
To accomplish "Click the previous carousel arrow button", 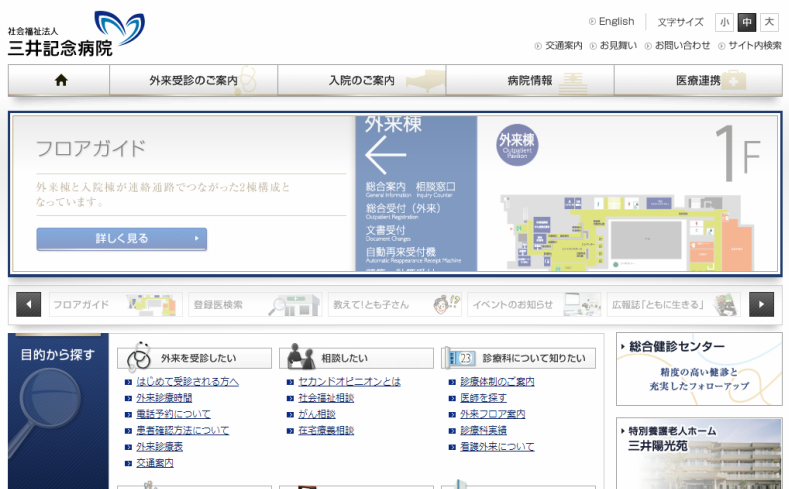I will point(29,304).
